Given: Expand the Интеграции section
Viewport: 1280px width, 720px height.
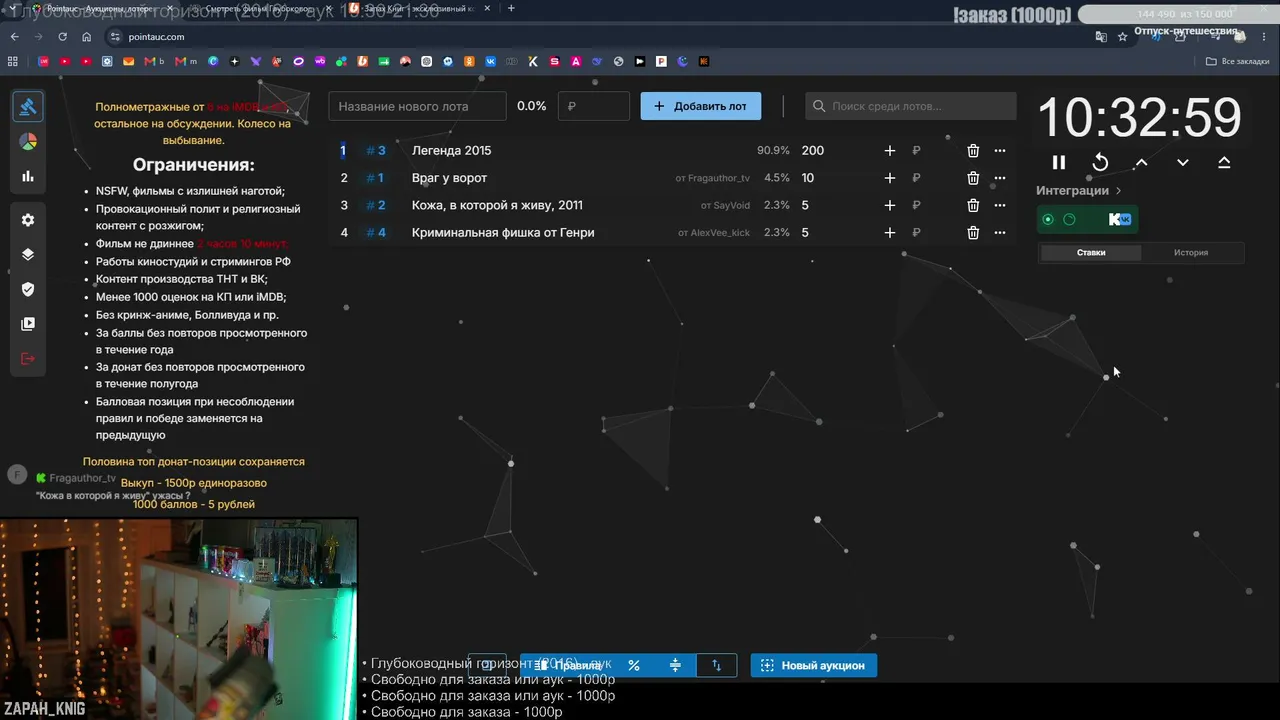Looking at the screenshot, I should pyautogui.click(x=1079, y=190).
